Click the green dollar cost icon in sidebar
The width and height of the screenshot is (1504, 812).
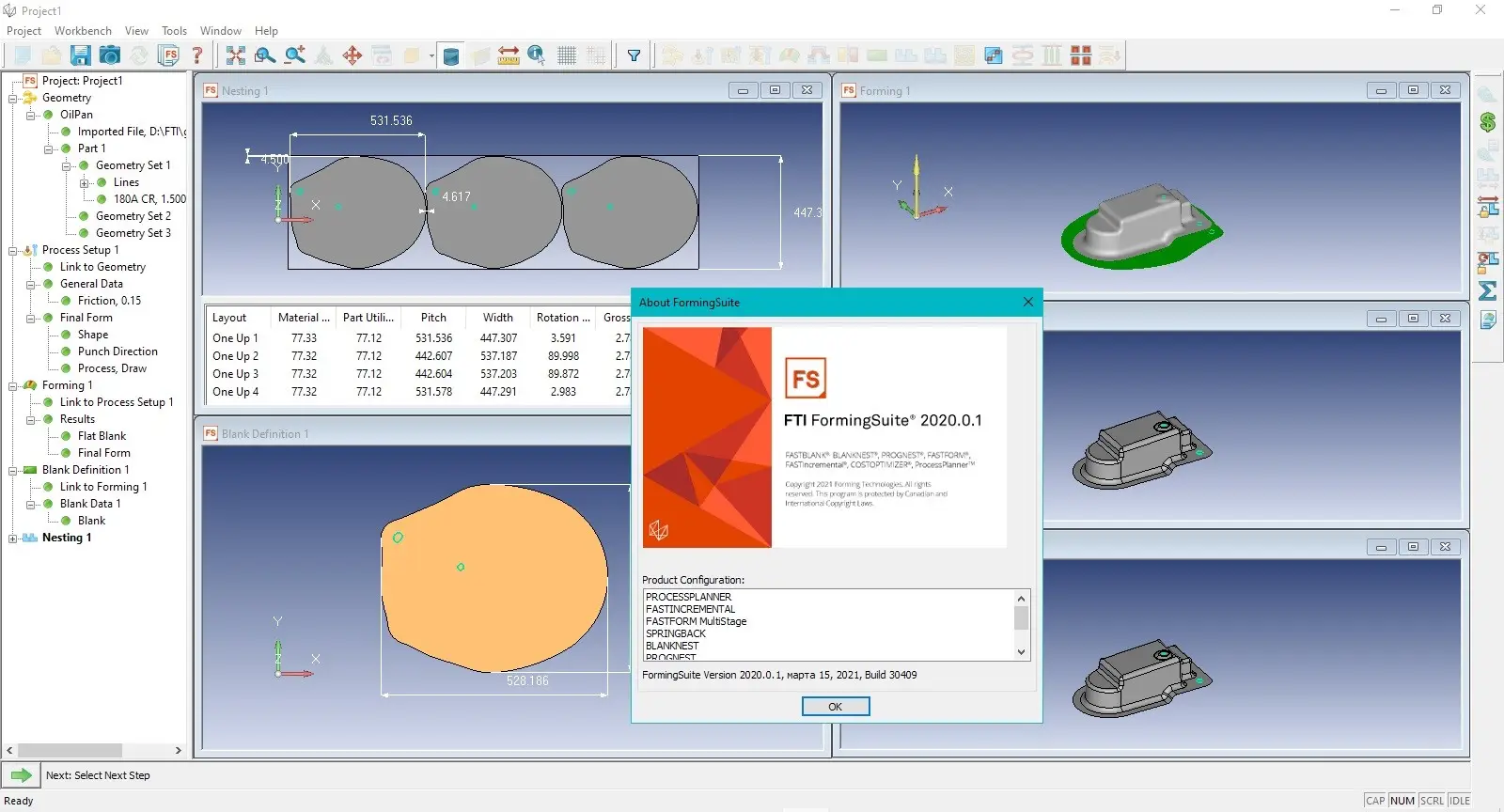pyautogui.click(x=1487, y=122)
